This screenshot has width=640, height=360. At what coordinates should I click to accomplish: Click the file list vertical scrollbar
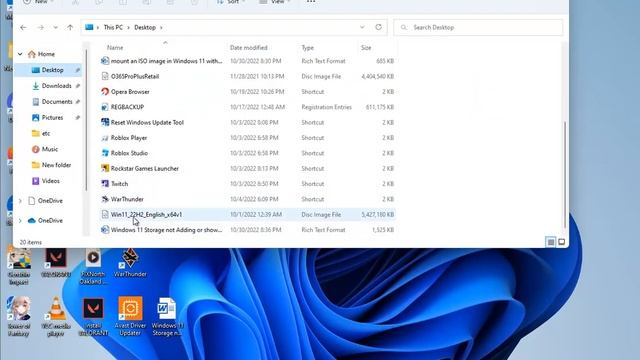(565, 175)
